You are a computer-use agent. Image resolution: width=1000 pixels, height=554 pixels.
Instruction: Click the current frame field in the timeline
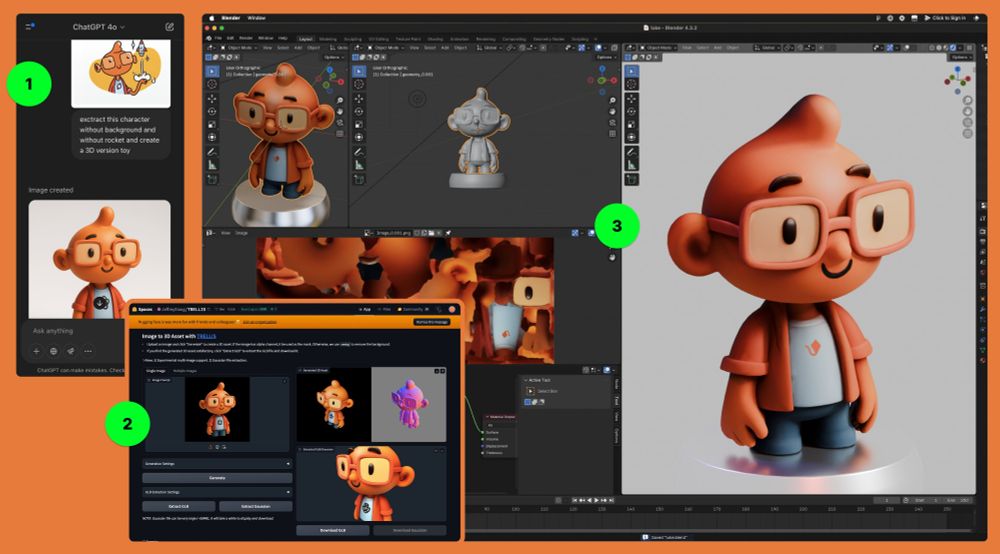click(x=886, y=500)
